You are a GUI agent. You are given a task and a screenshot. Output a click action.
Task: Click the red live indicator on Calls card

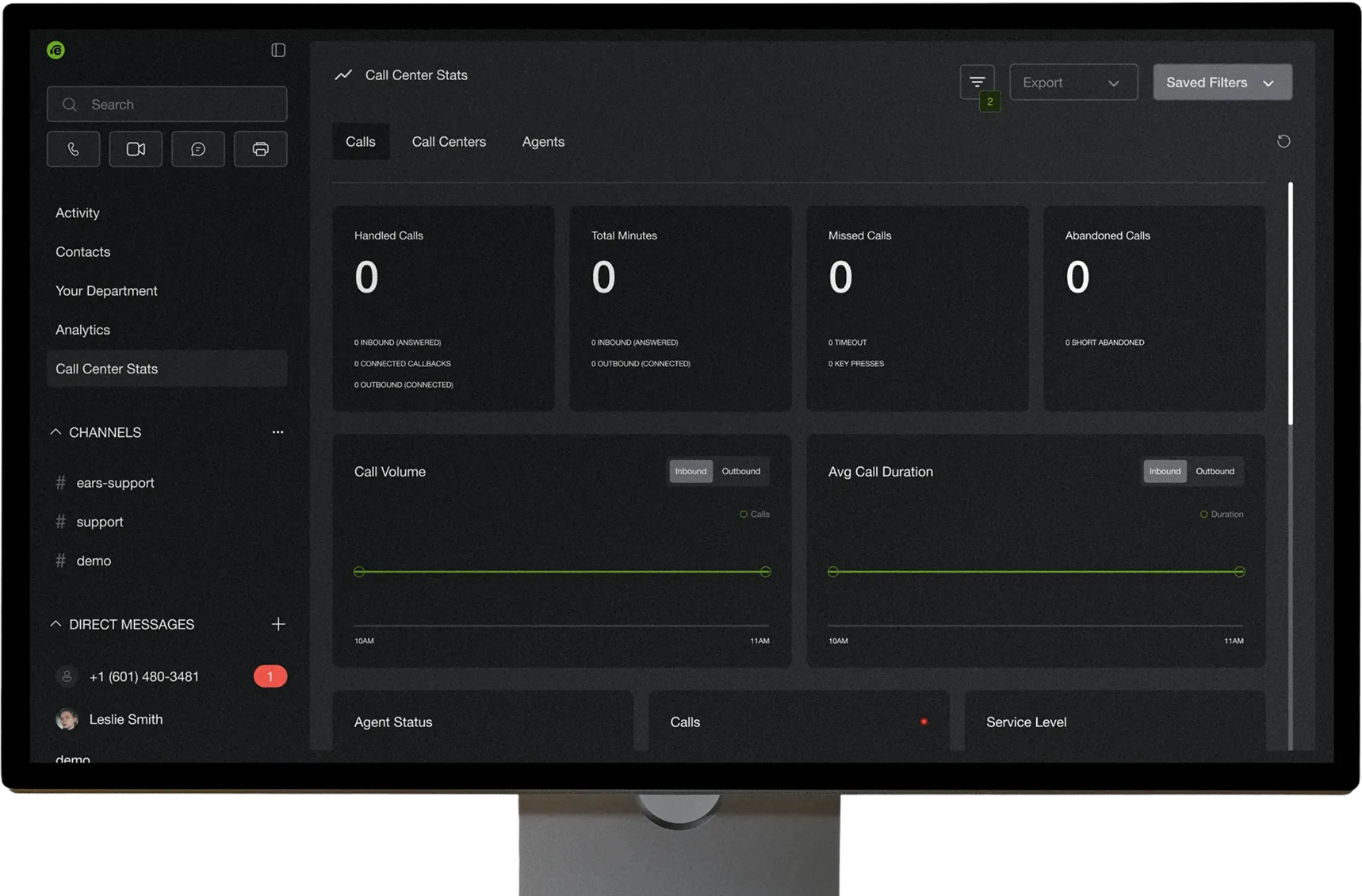point(924,722)
